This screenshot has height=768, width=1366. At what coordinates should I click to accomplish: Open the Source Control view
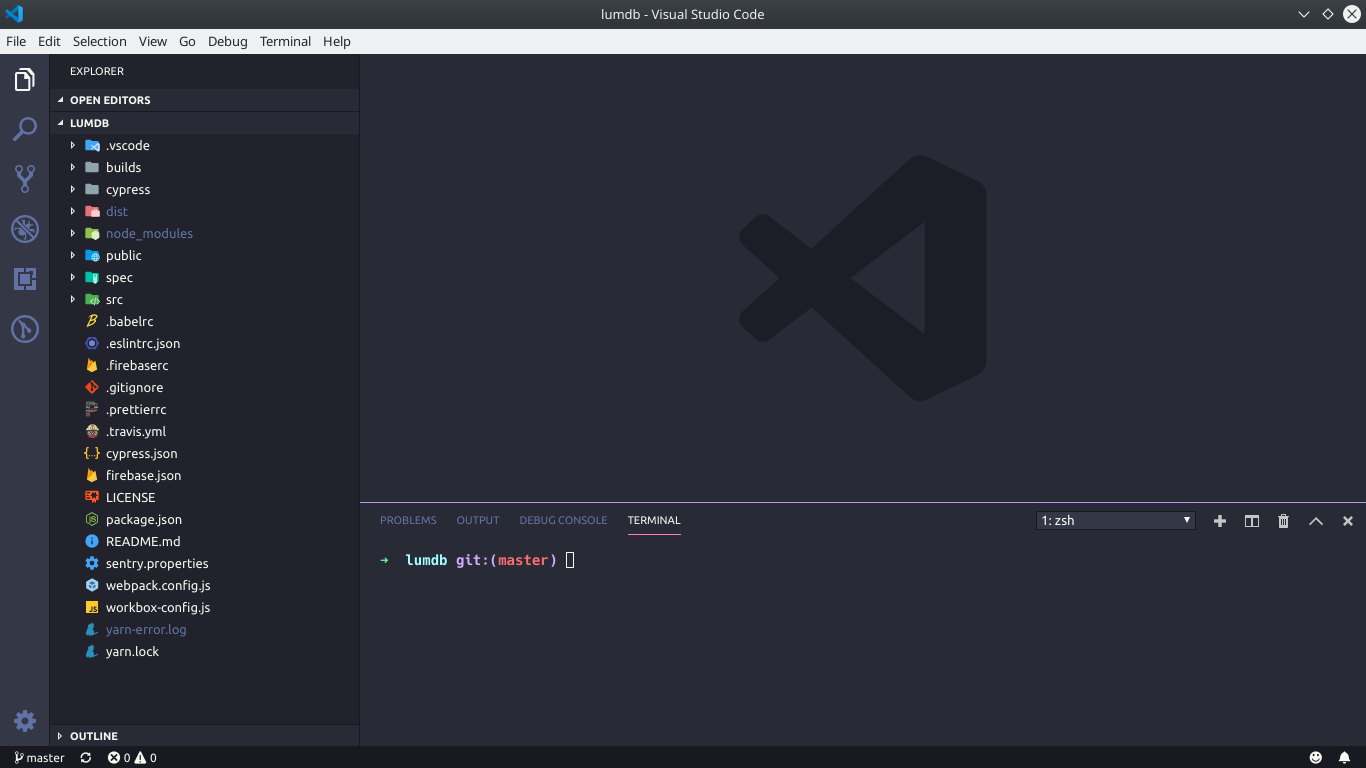(x=25, y=179)
